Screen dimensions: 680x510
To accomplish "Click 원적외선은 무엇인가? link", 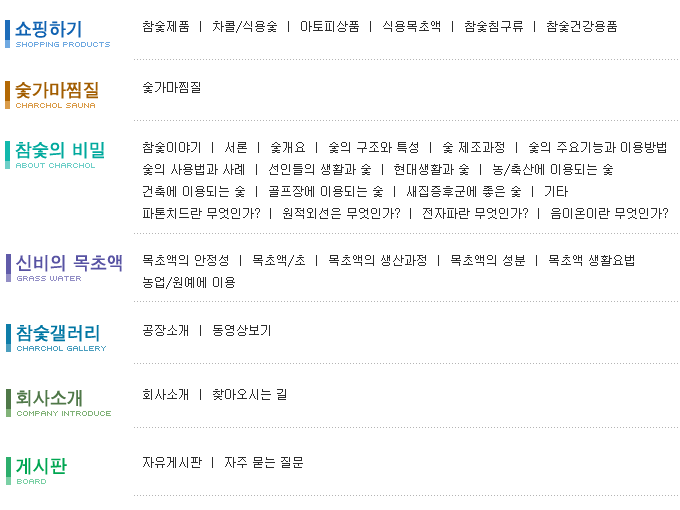I will tap(341, 213).
